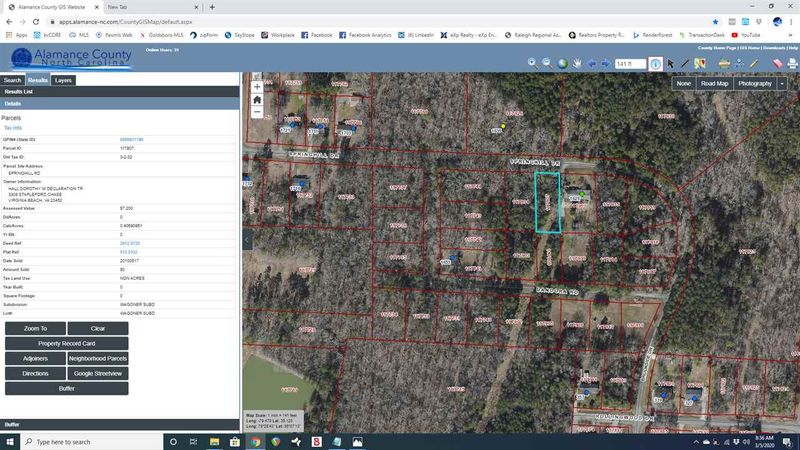Open File Explorer from the taskbar
The width and height of the screenshot is (800, 450).
214,442
